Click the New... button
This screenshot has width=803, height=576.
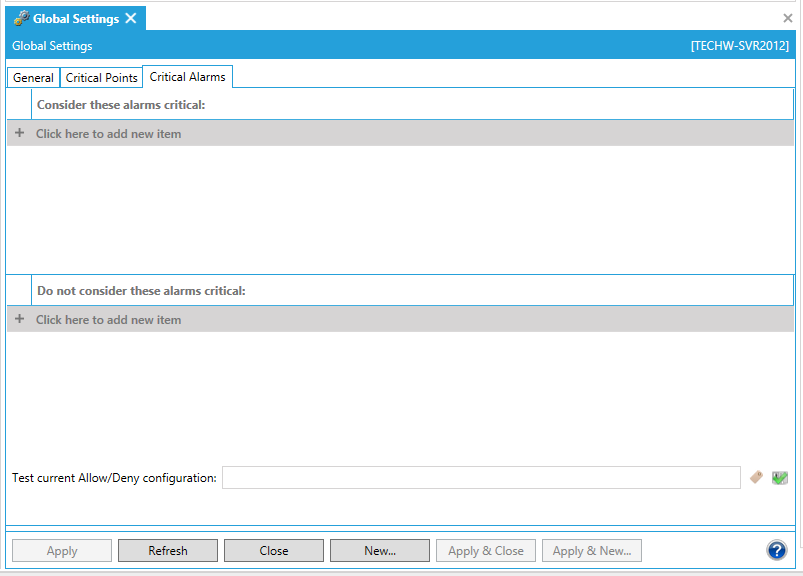click(x=379, y=551)
